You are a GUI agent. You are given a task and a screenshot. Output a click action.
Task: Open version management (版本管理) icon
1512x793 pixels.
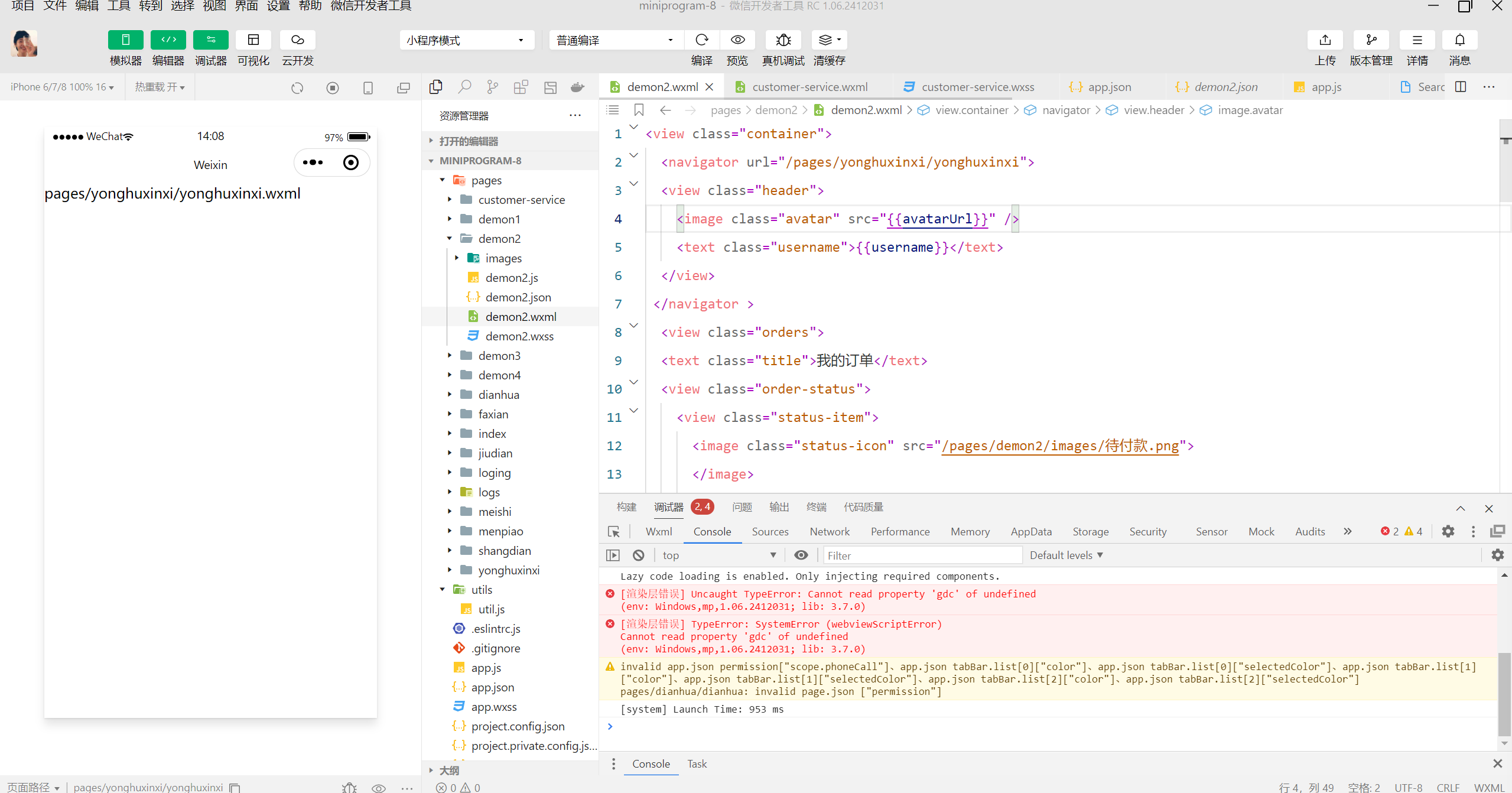(x=1371, y=40)
